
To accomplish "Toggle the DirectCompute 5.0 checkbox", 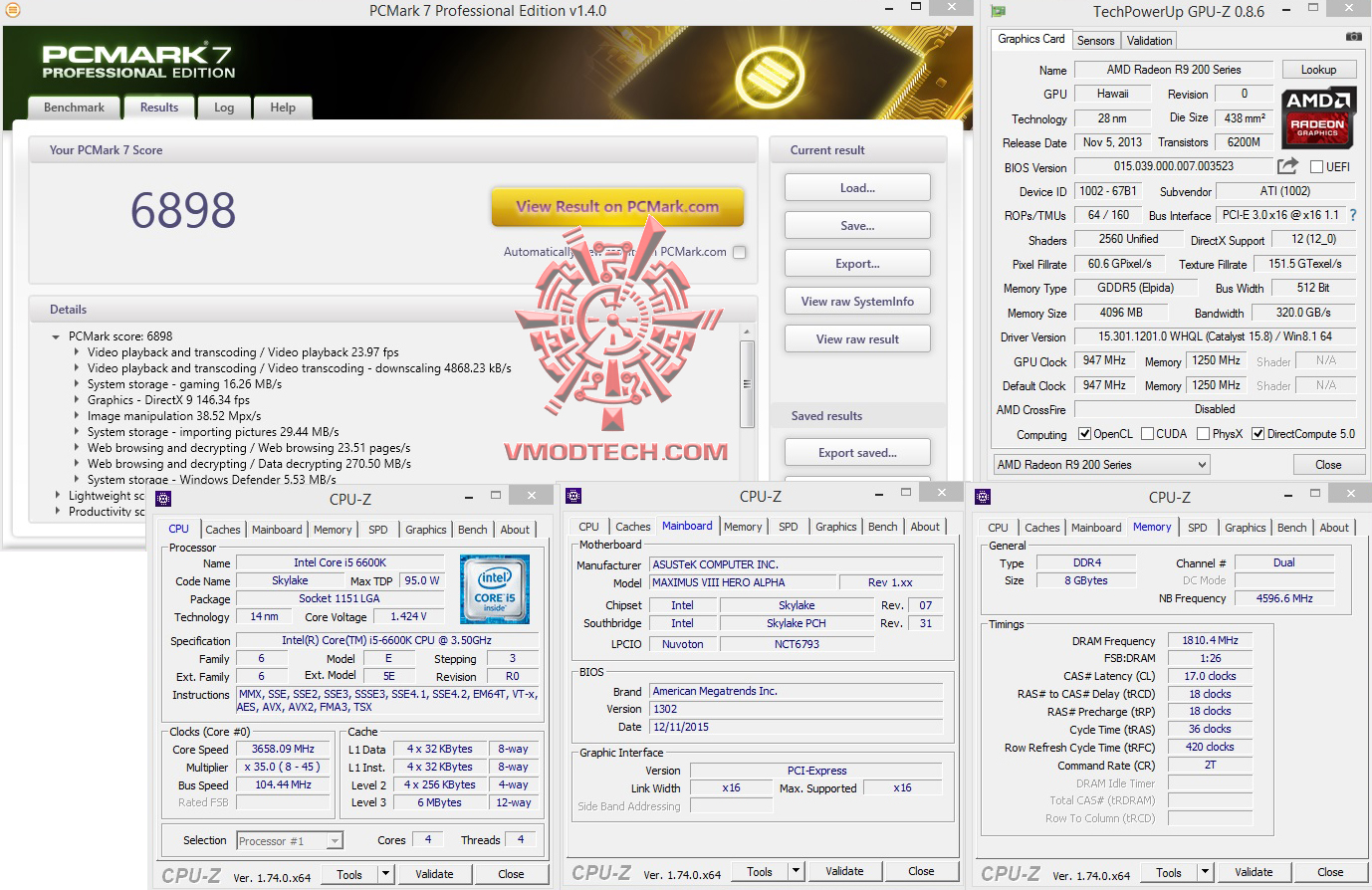I will (1258, 434).
